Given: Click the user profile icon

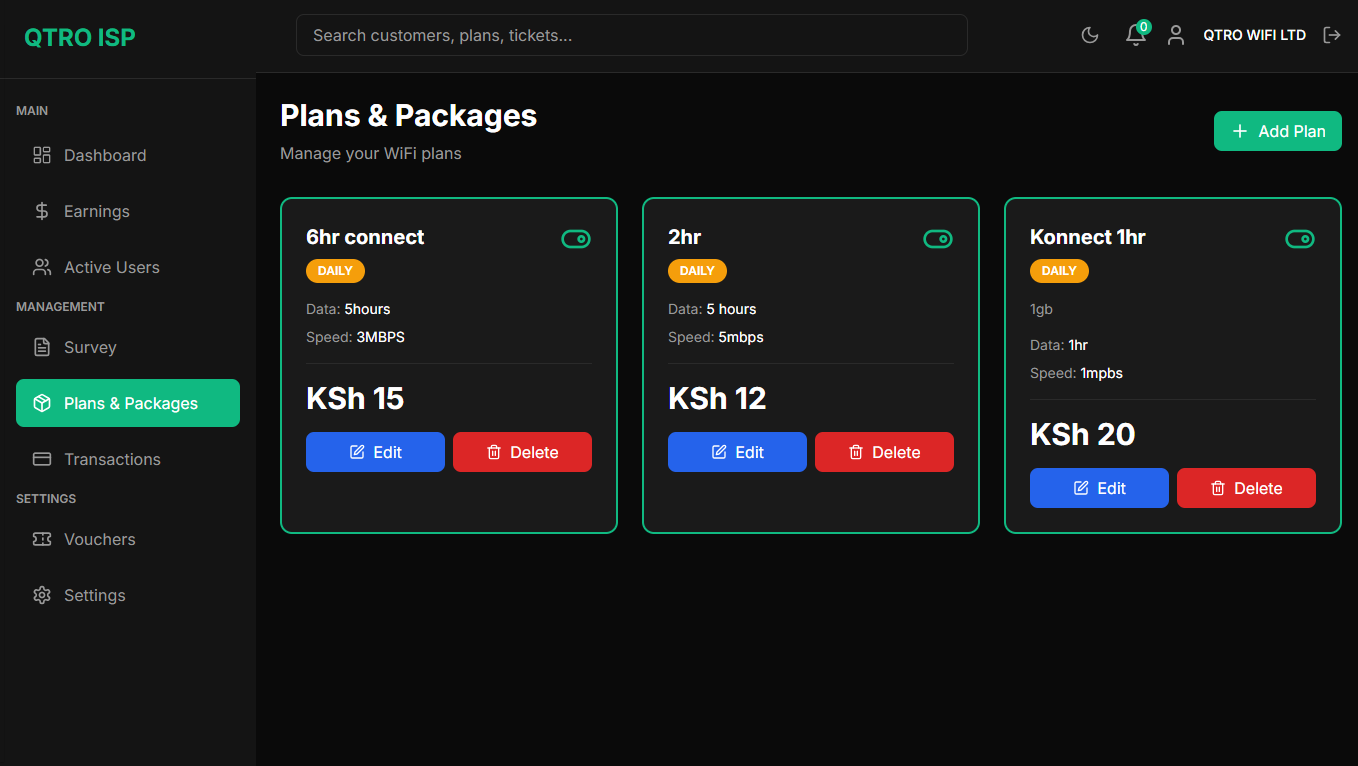Looking at the screenshot, I should click(1176, 35).
